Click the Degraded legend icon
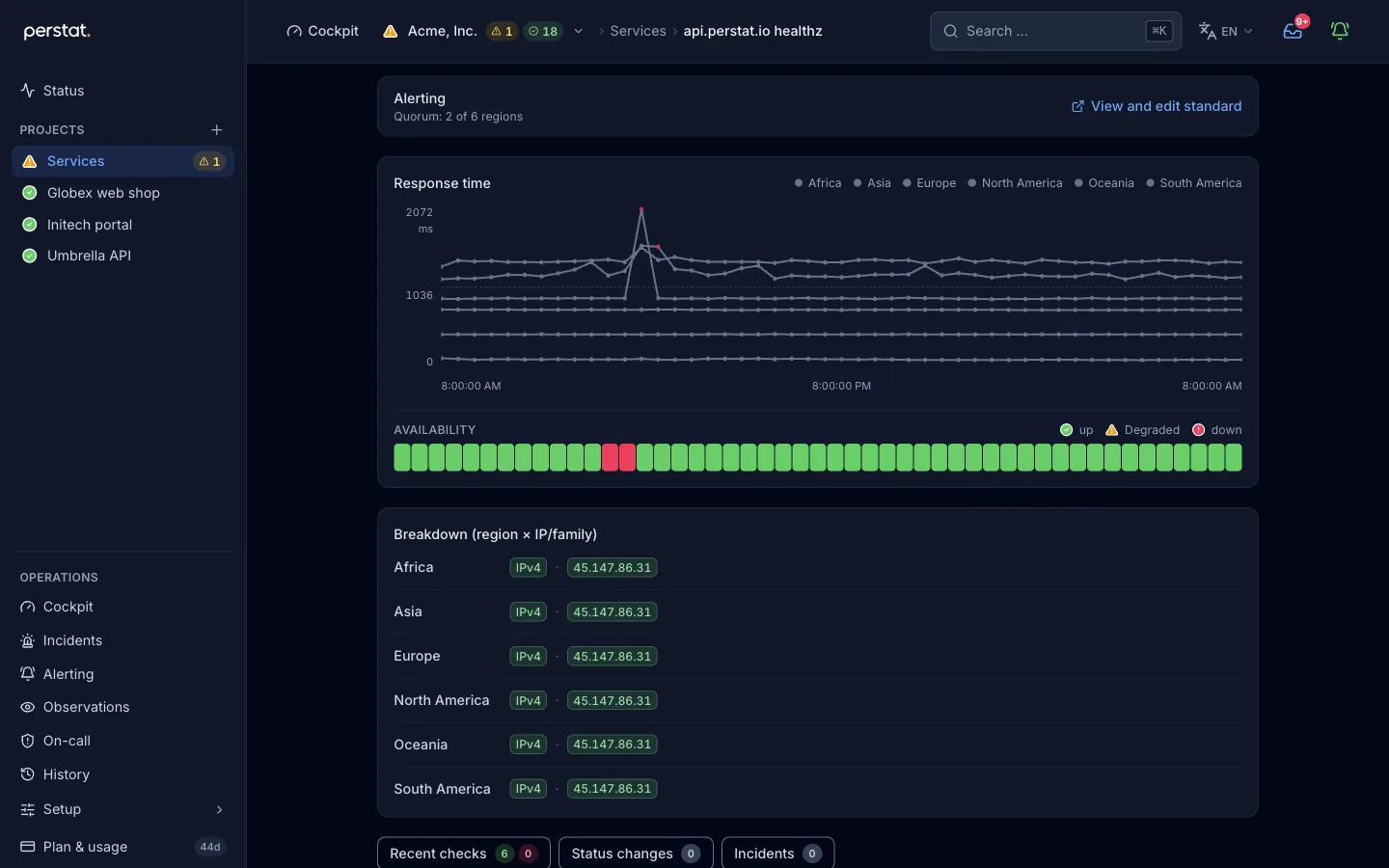This screenshot has height=868, width=1389. point(1111,430)
